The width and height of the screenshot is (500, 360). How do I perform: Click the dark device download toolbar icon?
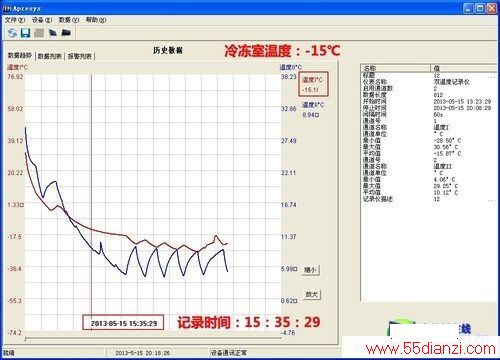pos(53,33)
